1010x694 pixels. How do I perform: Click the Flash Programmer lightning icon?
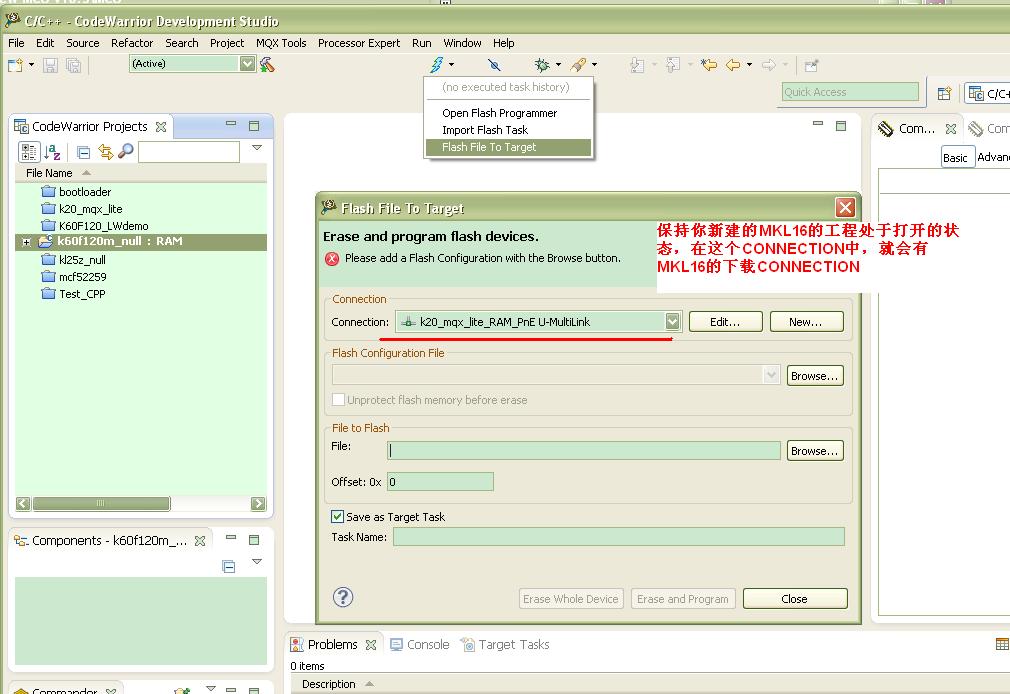[x=437, y=64]
